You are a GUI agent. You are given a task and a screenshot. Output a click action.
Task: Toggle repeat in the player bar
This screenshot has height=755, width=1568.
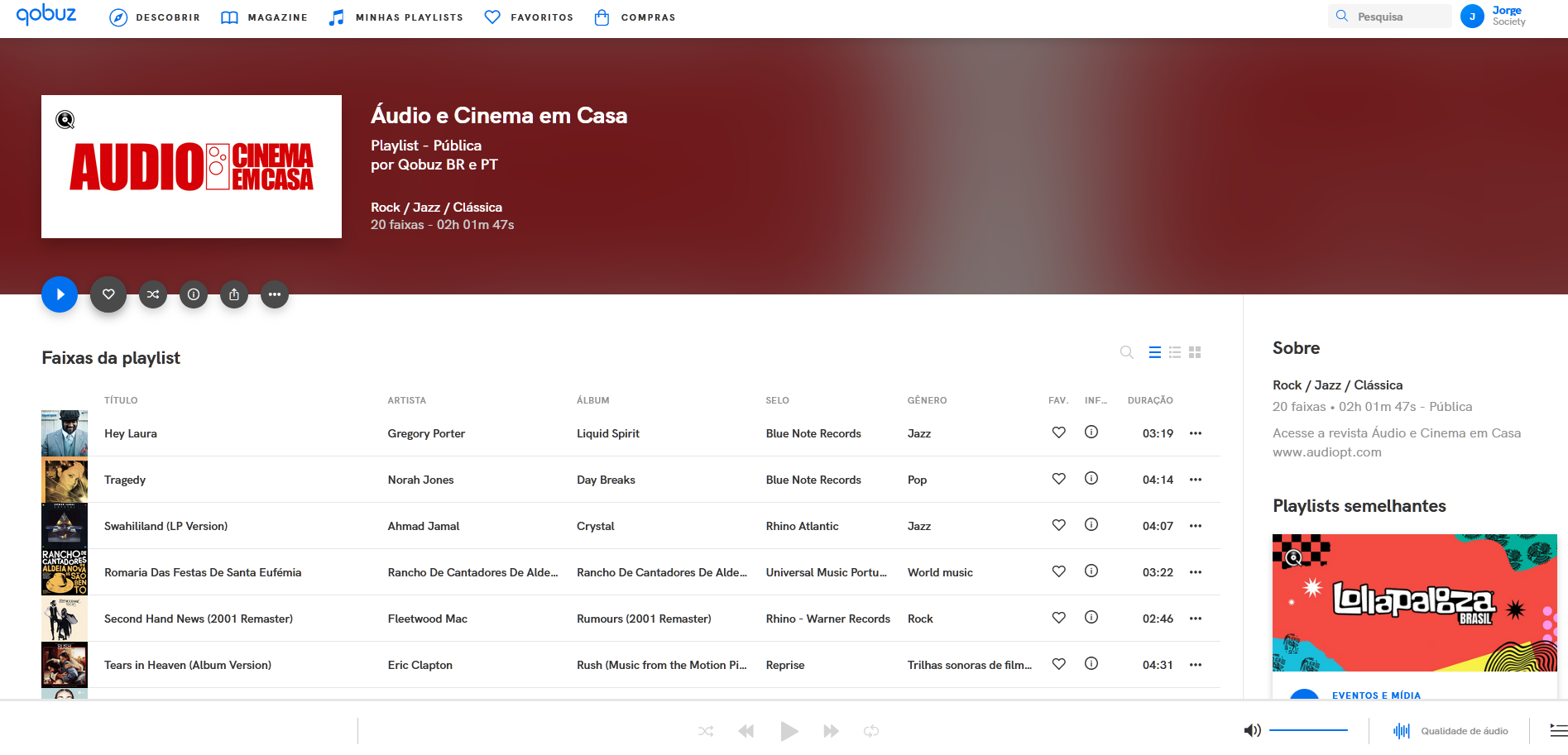pyautogui.click(x=871, y=731)
